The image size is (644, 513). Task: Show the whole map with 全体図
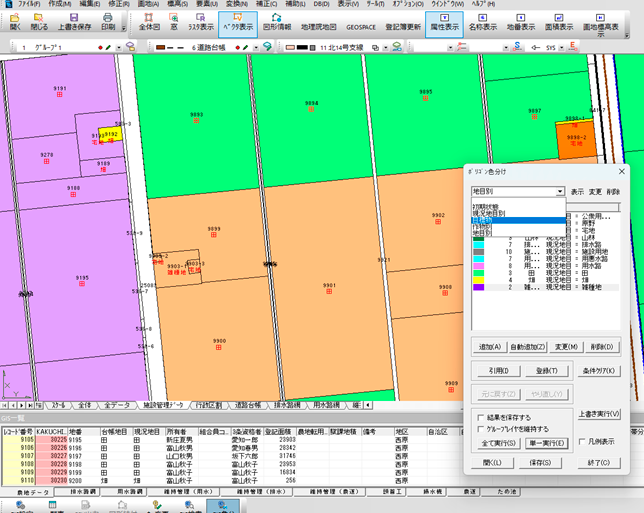click(x=150, y=21)
